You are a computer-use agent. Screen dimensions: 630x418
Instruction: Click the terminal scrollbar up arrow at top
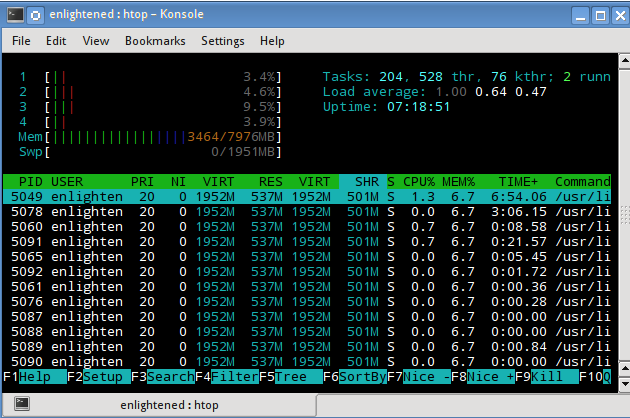coord(624,61)
